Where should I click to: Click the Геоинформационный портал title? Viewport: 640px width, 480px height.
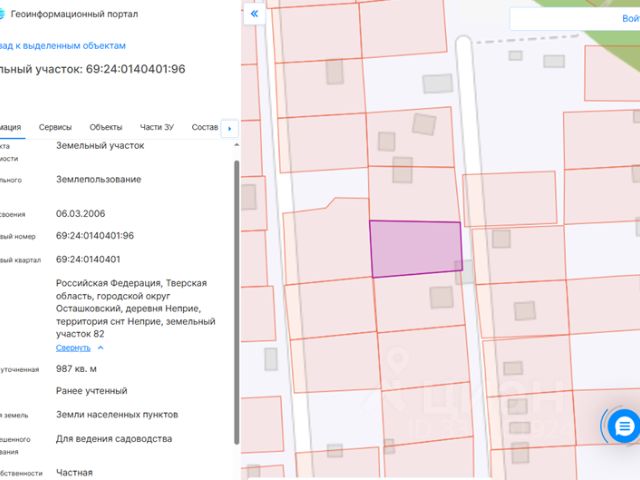(x=74, y=14)
